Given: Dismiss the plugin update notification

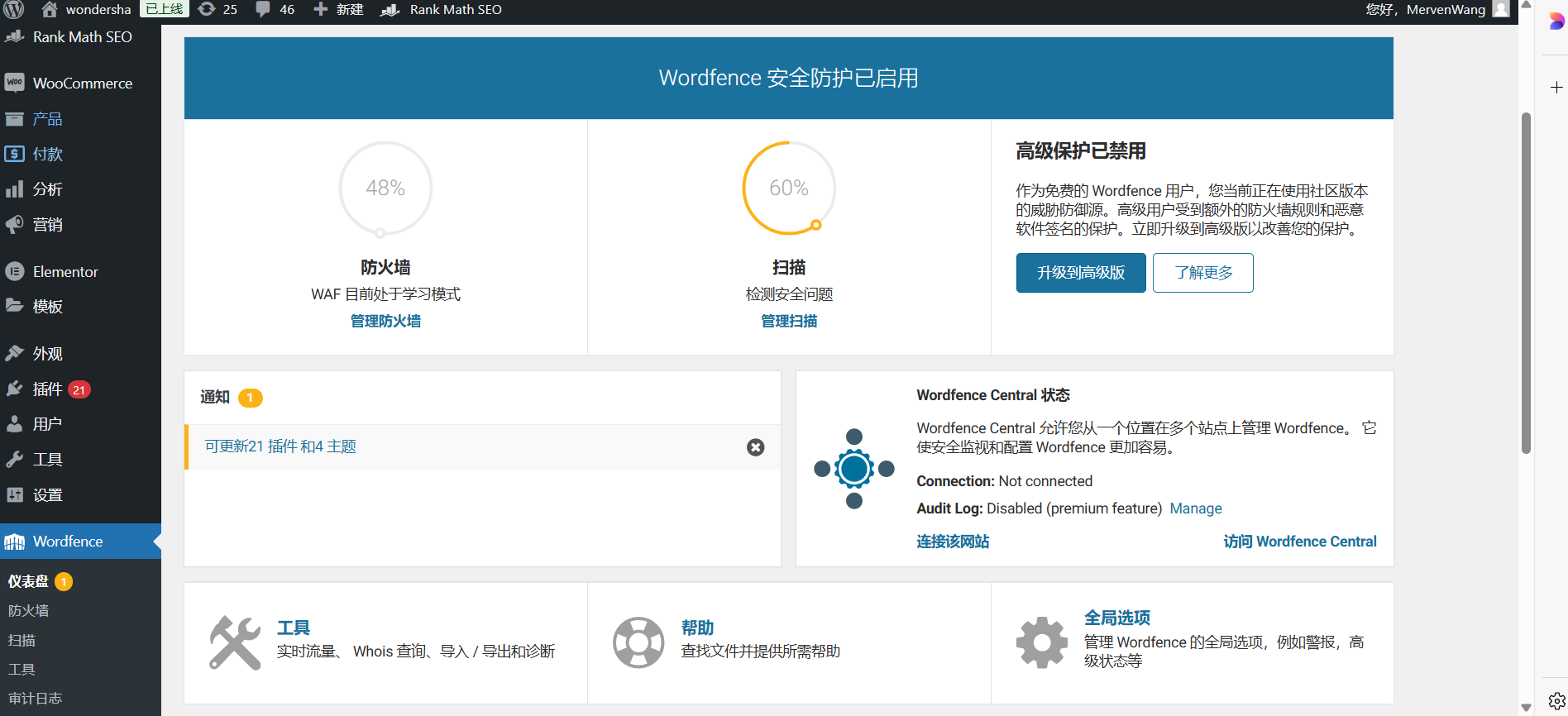Looking at the screenshot, I should (756, 447).
